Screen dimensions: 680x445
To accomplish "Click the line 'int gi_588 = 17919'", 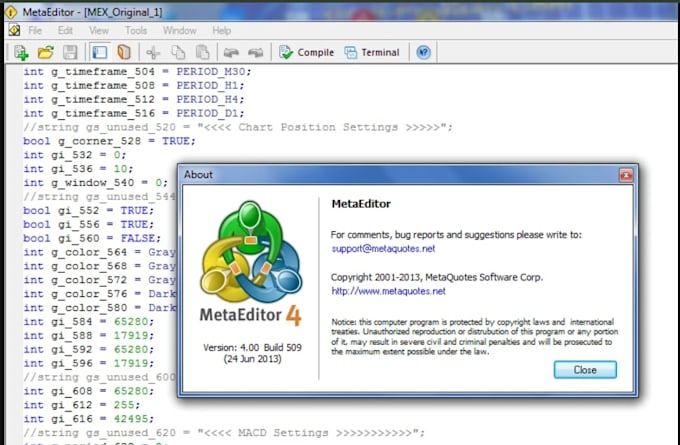I will (x=88, y=335).
